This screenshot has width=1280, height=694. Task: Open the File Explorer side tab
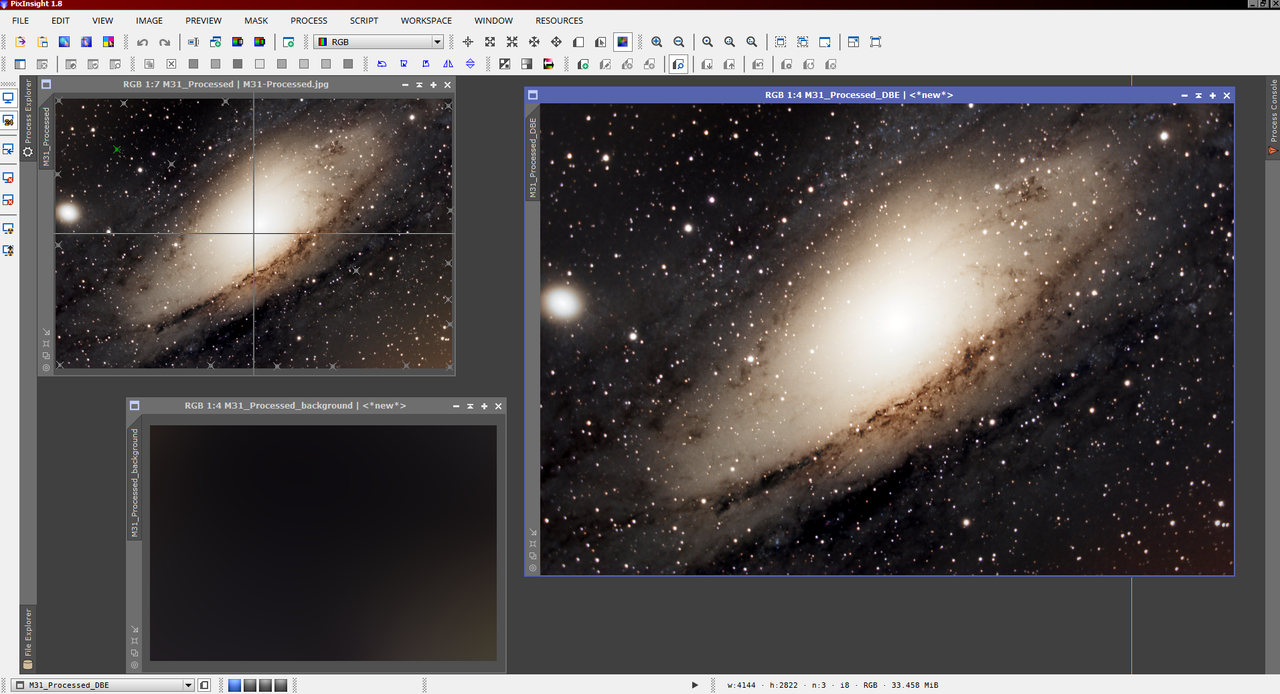tap(28, 638)
